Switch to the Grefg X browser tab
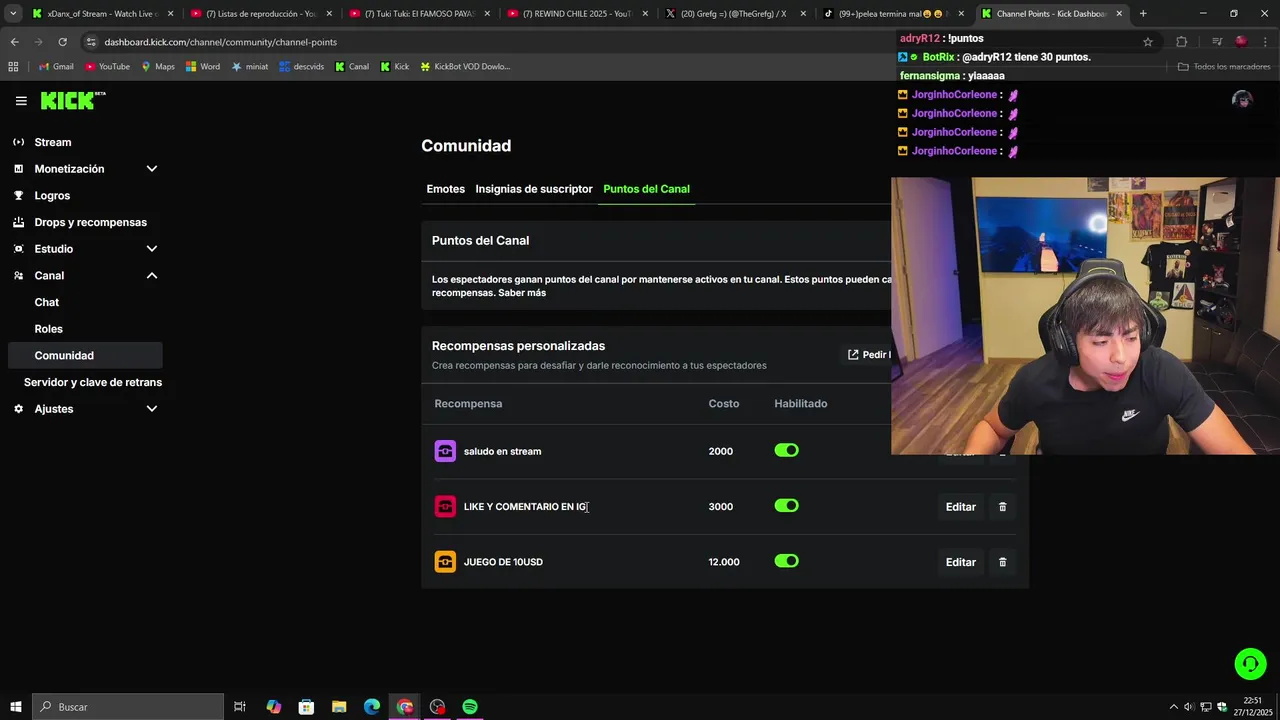Screen dimensions: 1280x720 point(735,14)
